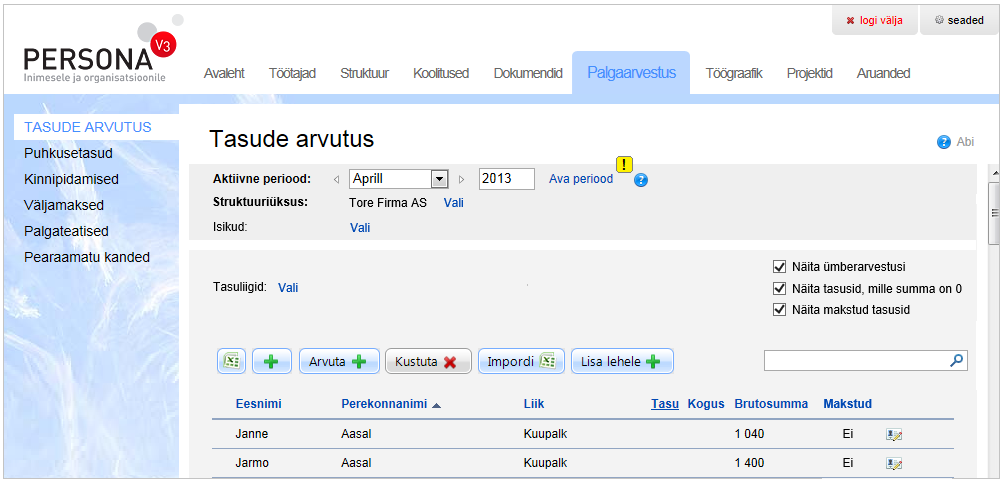The width and height of the screenshot is (1004, 484).
Task: Click the Ava periood link
Action: 580,179
